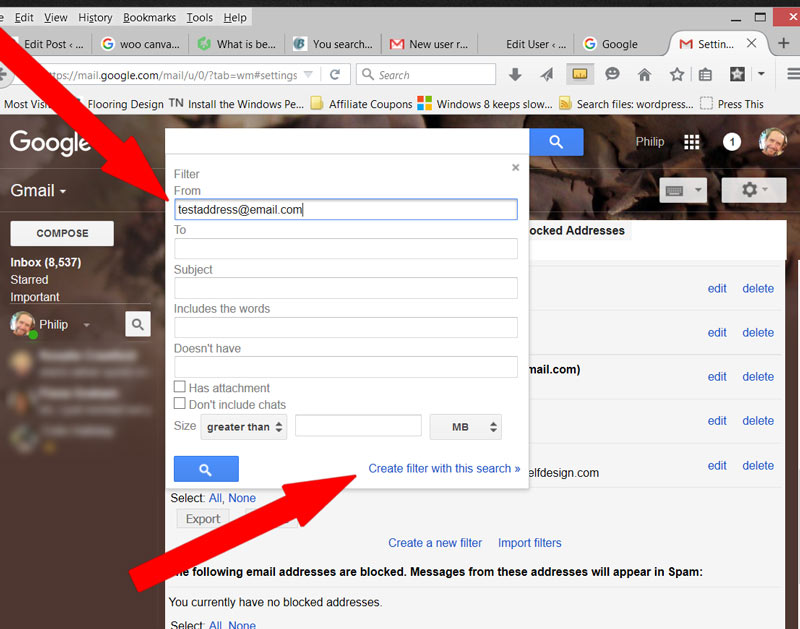Click 'Create filter with this search' link
Image resolution: width=800 pixels, height=629 pixels.
tap(444, 468)
